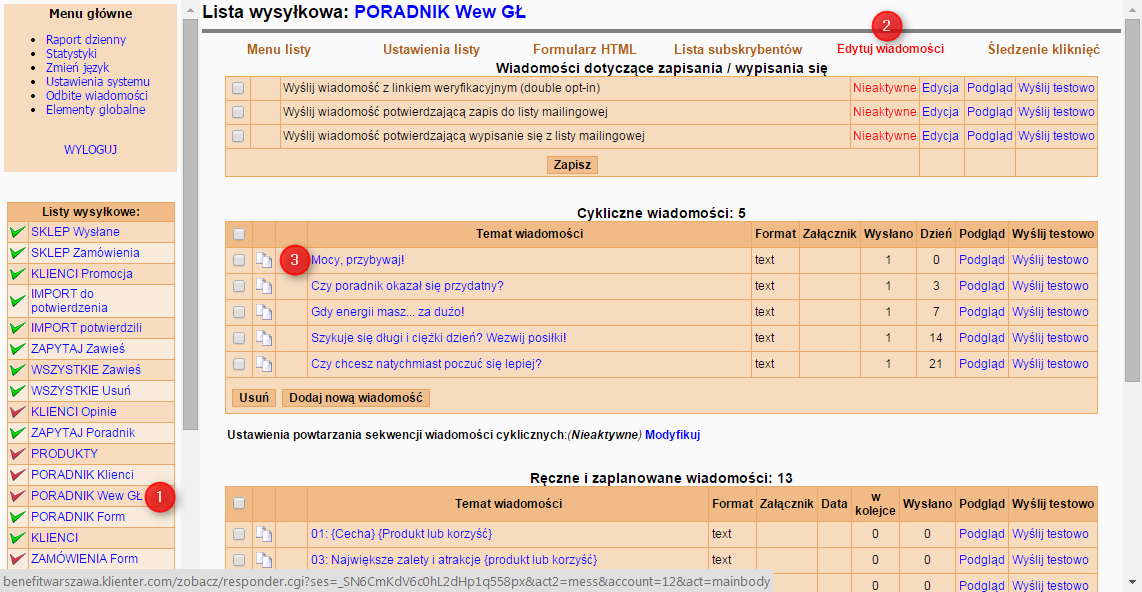Image resolution: width=1142 pixels, height=592 pixels.
Task: Check the box for 'Czy chcesz natychmiast poczuć się lepiej?'
Action: (238, 364)
